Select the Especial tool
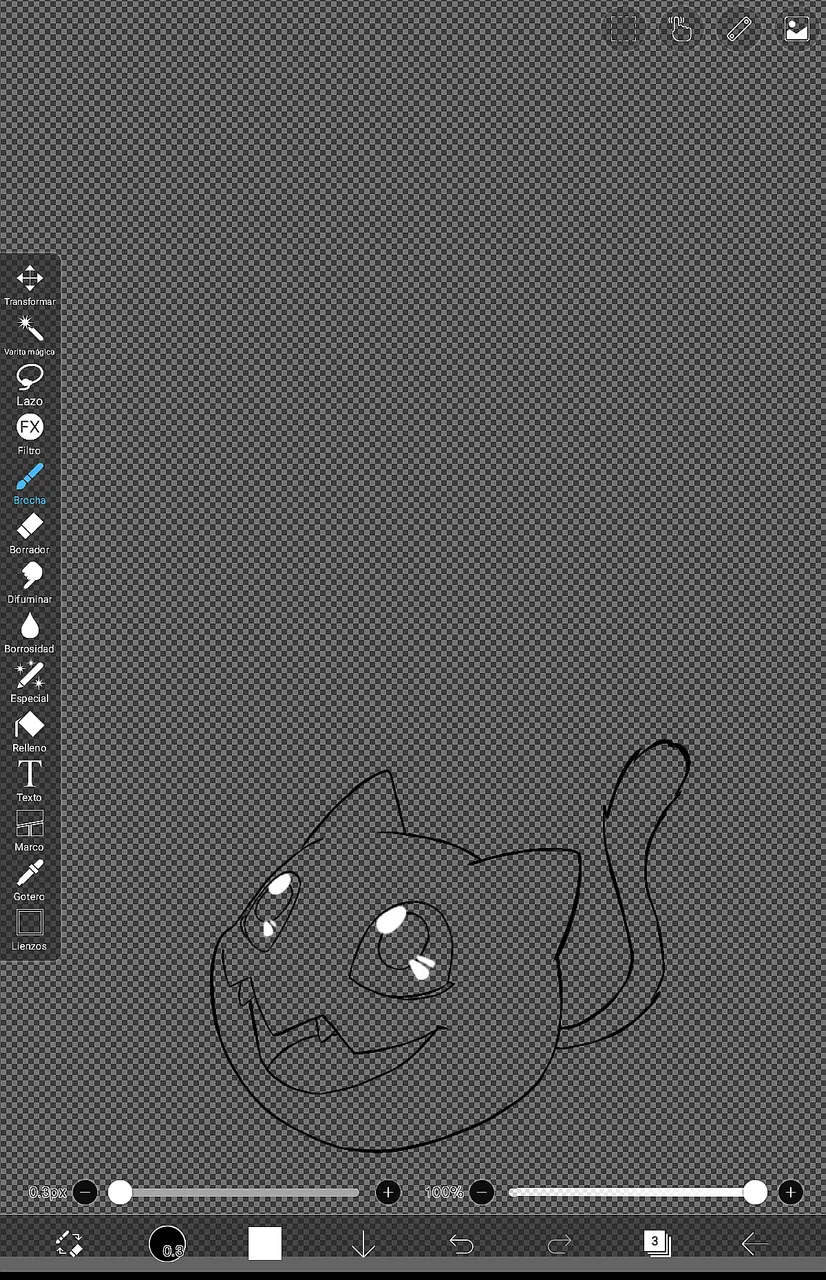 click(30, 681)
